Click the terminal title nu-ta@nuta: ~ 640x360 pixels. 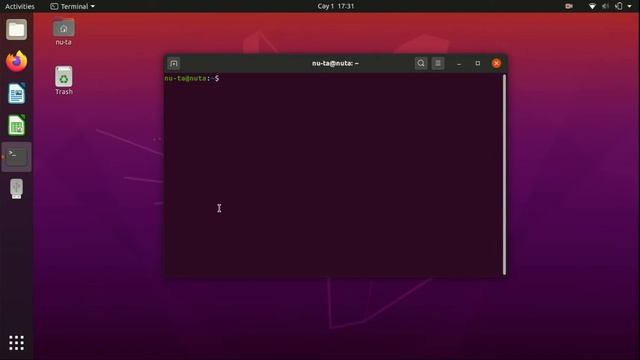pyautogui.click(x=335, y=63)
